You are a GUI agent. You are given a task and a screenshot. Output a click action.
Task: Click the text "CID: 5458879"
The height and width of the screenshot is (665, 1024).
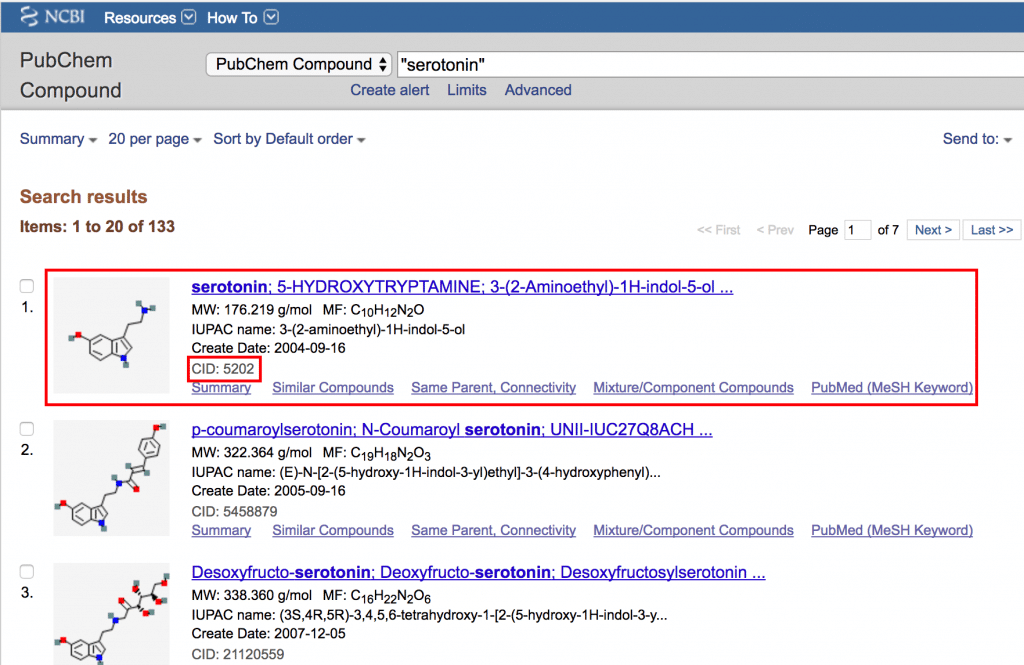pos(234,511)
